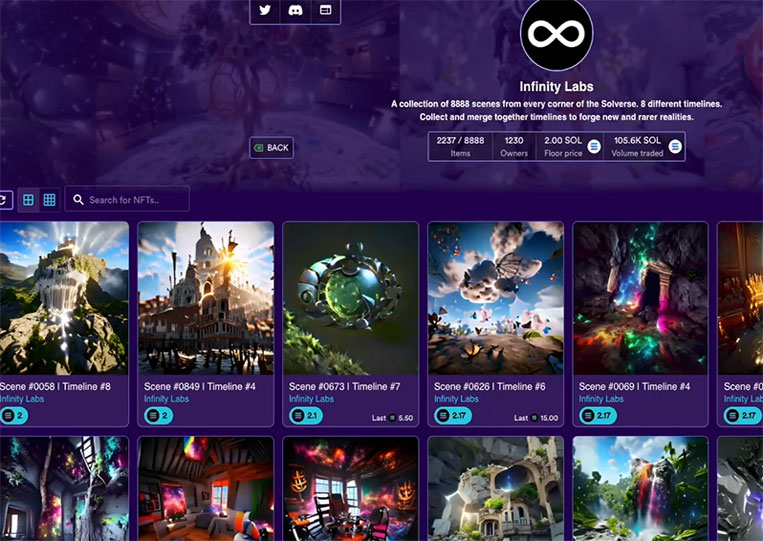Click Infinity Labs link under Scene #0626
The height and width of the screenshot is (541, 763).
456,399
